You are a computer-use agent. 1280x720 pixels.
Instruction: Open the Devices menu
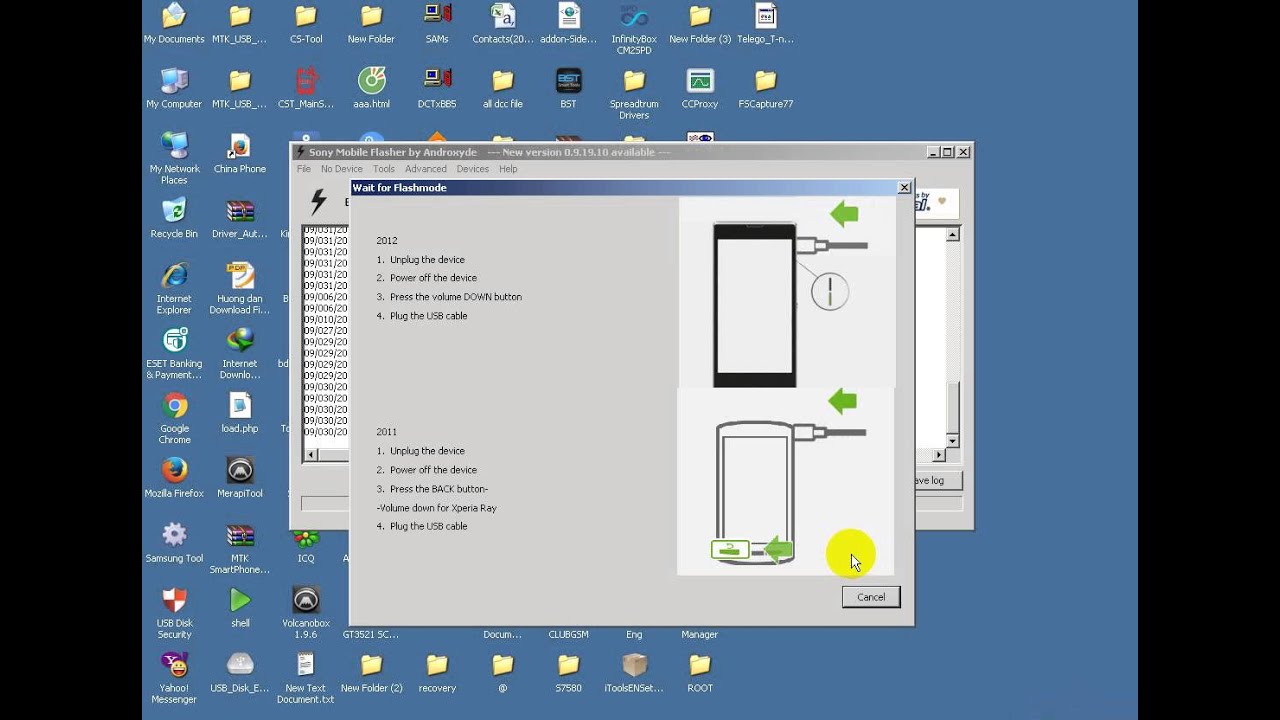click(x=473, y=169)
